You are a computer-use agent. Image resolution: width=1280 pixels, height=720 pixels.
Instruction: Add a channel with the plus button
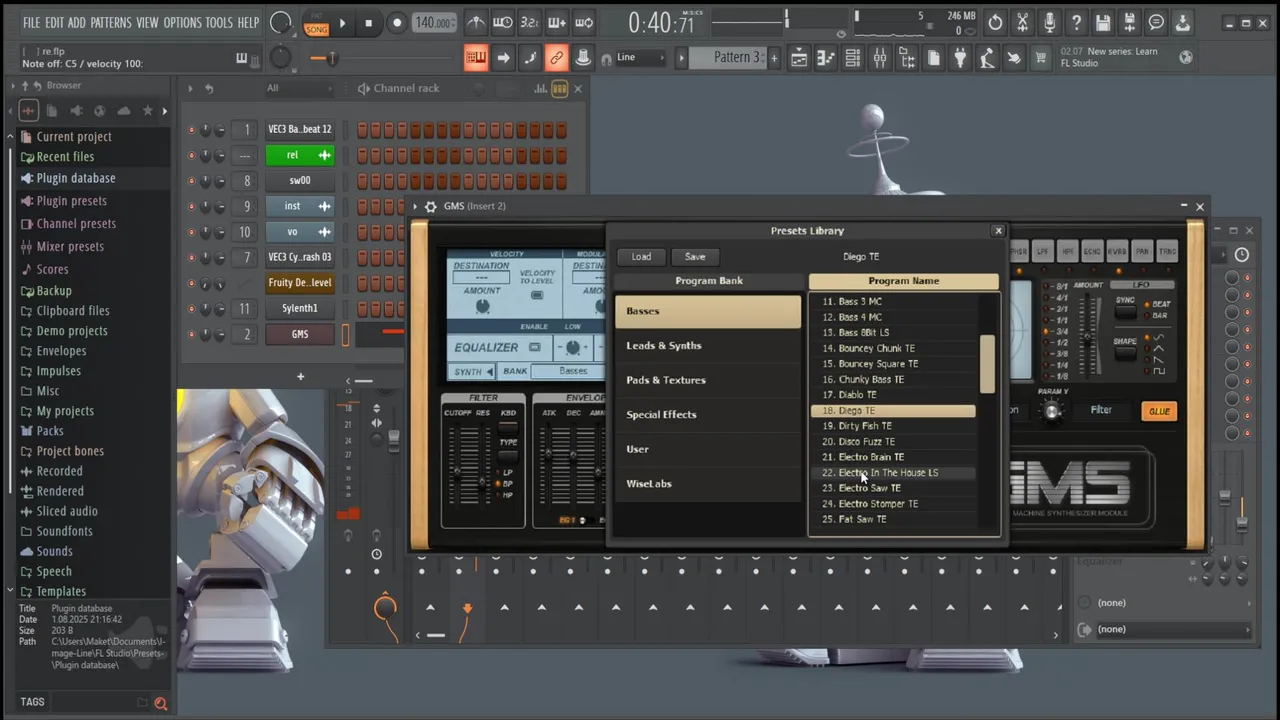coord(300,377)
